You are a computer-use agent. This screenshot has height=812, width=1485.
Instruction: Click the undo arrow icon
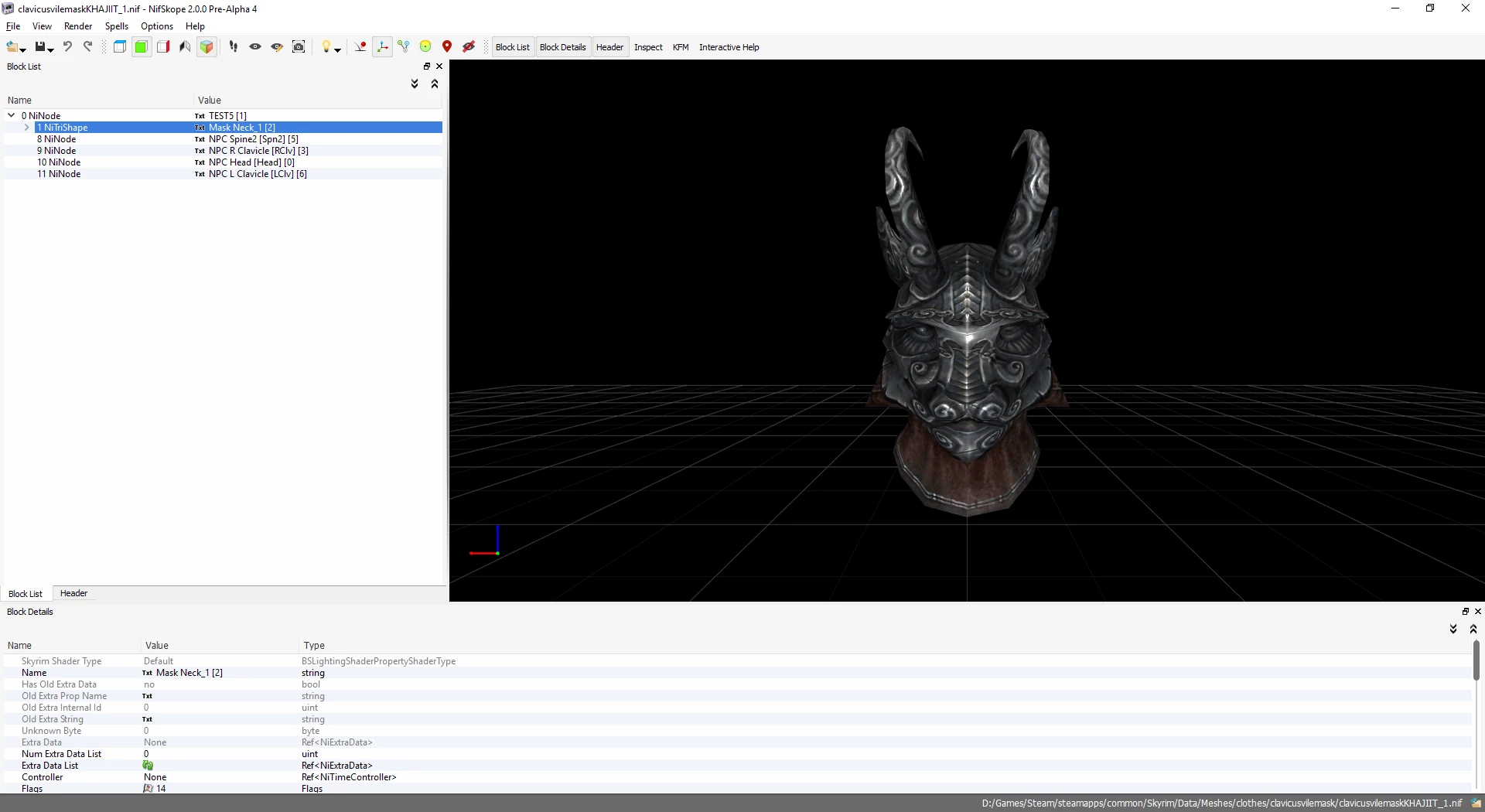pos(67,46)
